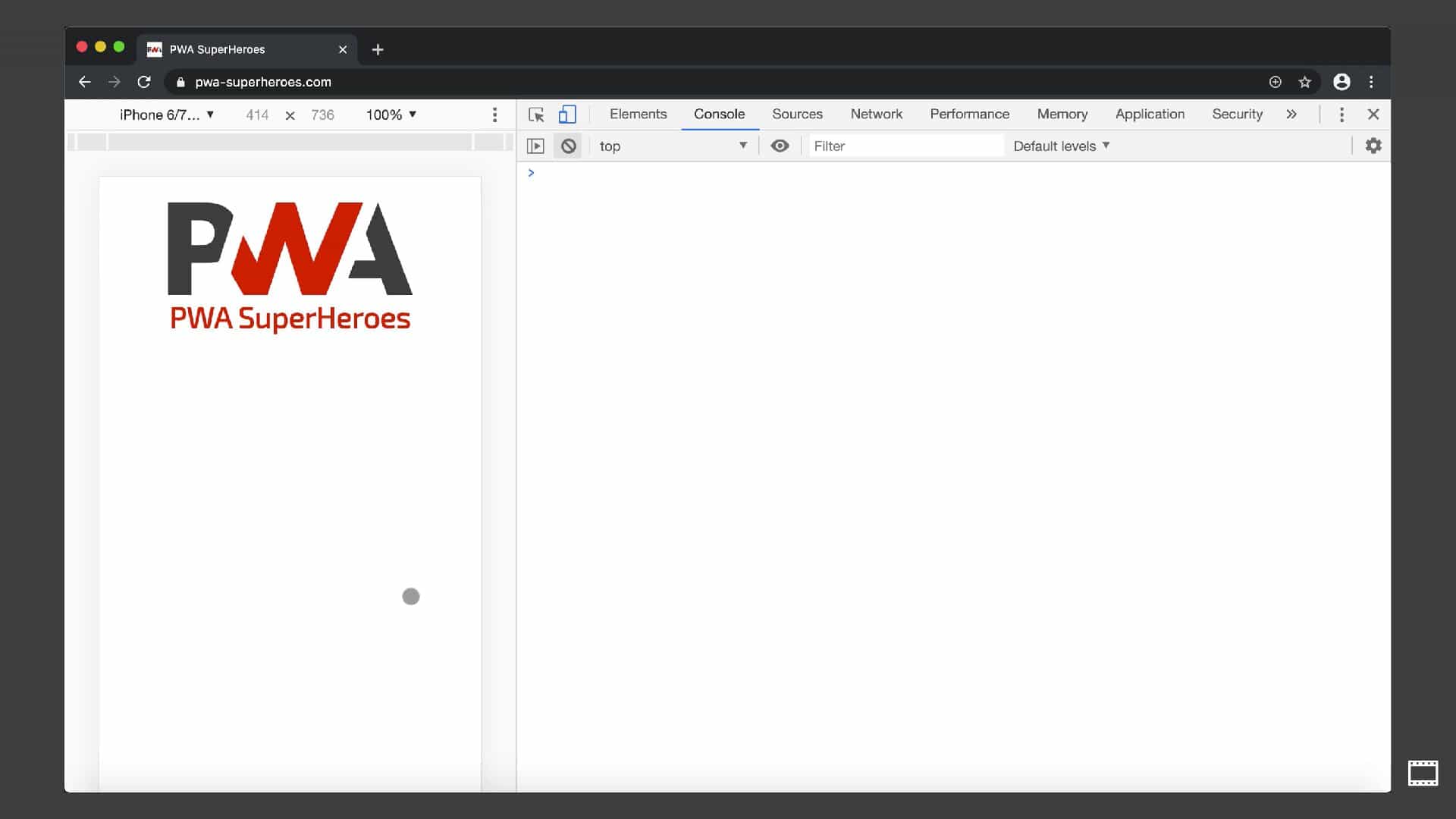Open console settings gear icon
The width and height of the screenshot is (1456, 819).
point(1373,146)
